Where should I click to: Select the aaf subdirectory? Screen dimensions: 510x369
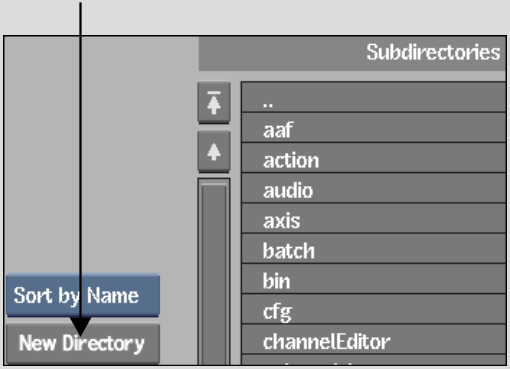click(374, 128)
